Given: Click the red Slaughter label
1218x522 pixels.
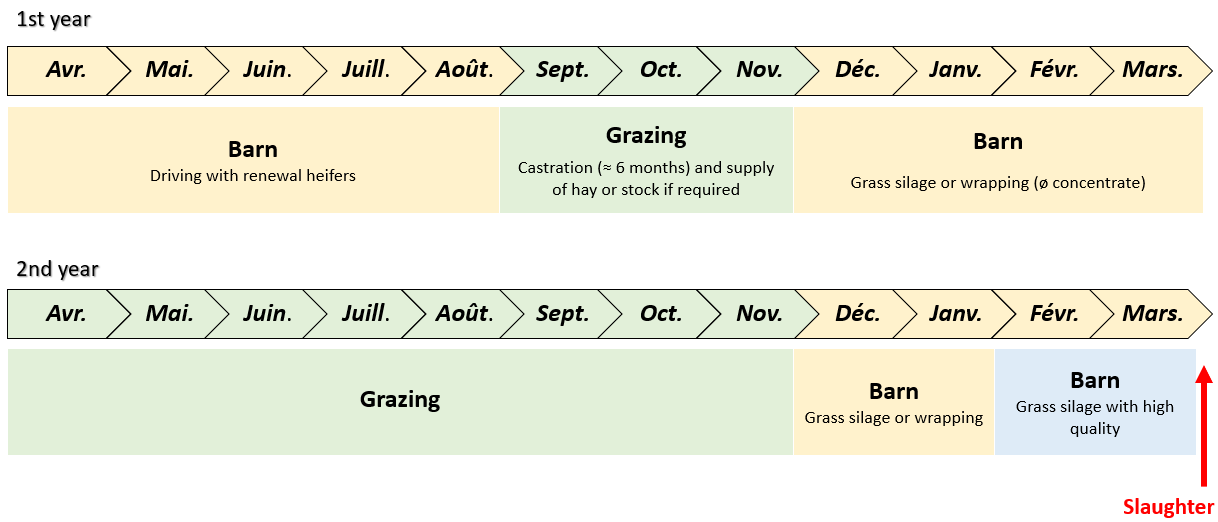Looking at the screenshot, I should tap(1168, 507).
